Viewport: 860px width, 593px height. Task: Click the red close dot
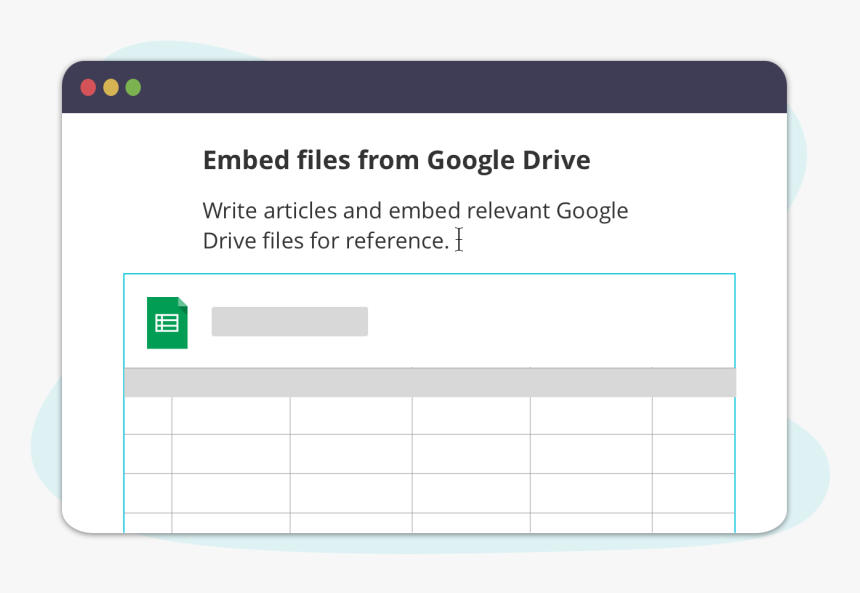pos(88,88)
